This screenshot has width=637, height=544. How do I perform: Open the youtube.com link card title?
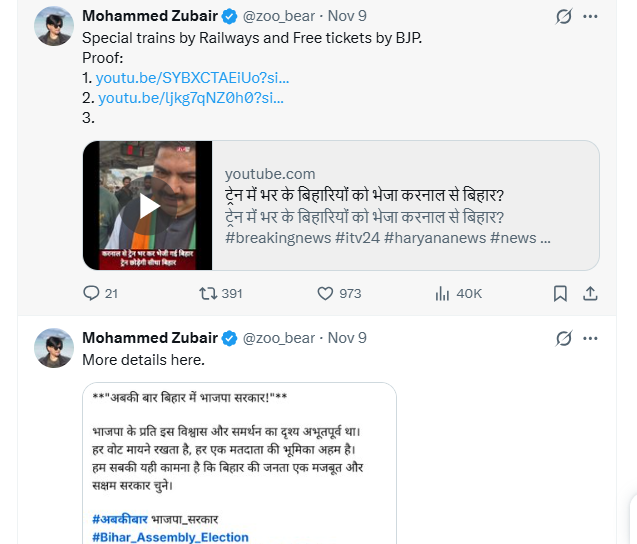coord(364,195)
